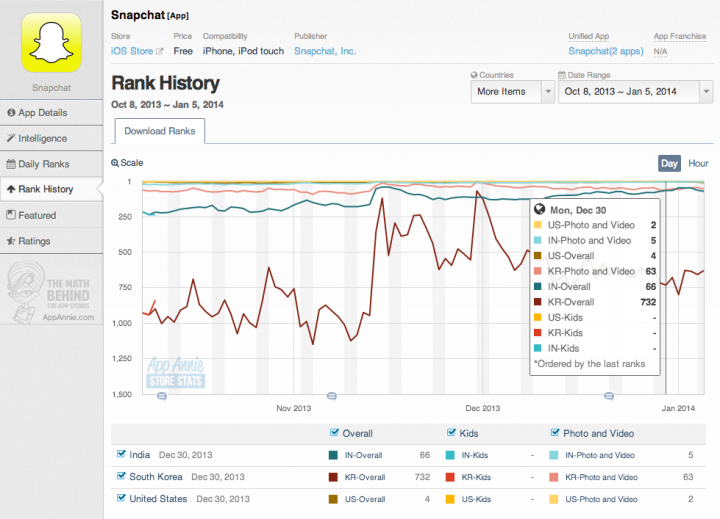
Task: Click KR-Photo and Video swatch in table
Action: point(554,477)
